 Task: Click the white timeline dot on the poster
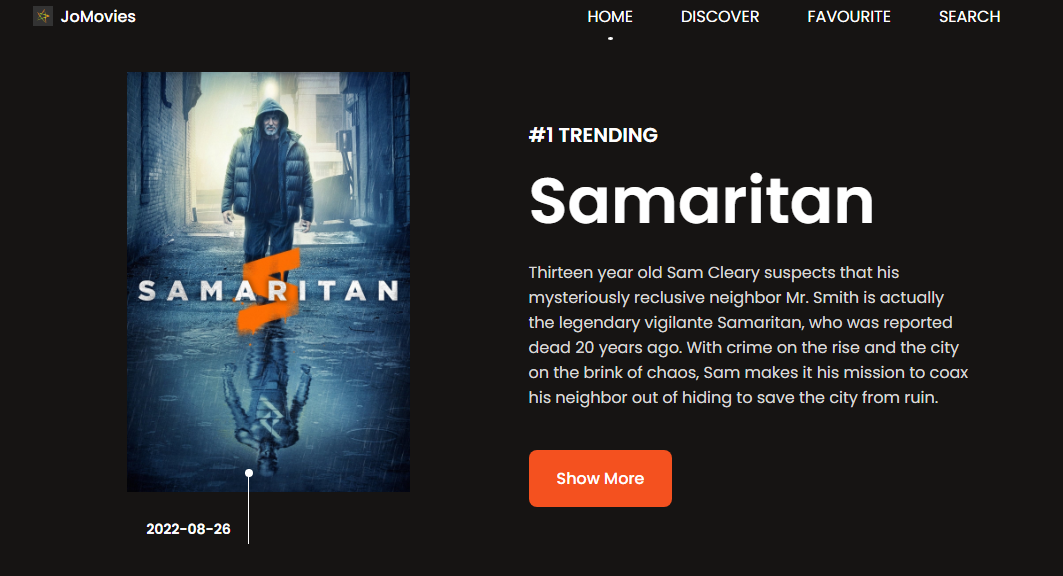coord(249,473)
